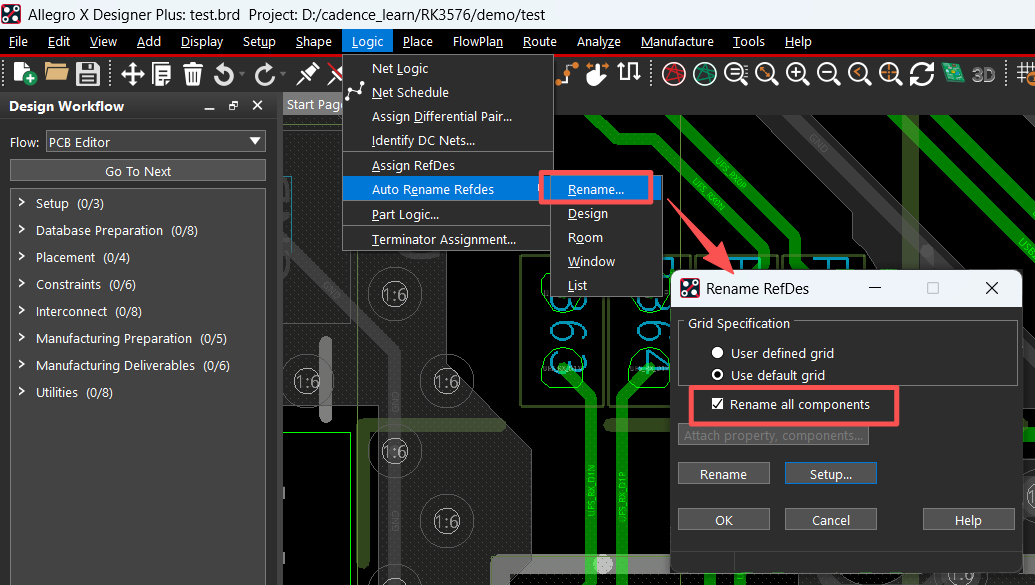Switch to the Start Page tab
The height and width of the screenshot is (585, 1035).
tap(314, 104)
